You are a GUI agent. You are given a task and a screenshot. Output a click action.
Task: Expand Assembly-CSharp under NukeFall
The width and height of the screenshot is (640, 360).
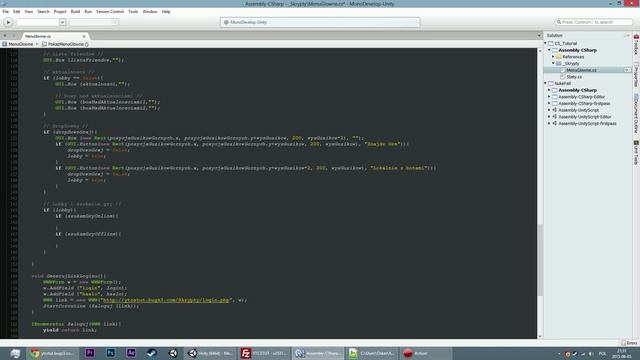point(549,90)
